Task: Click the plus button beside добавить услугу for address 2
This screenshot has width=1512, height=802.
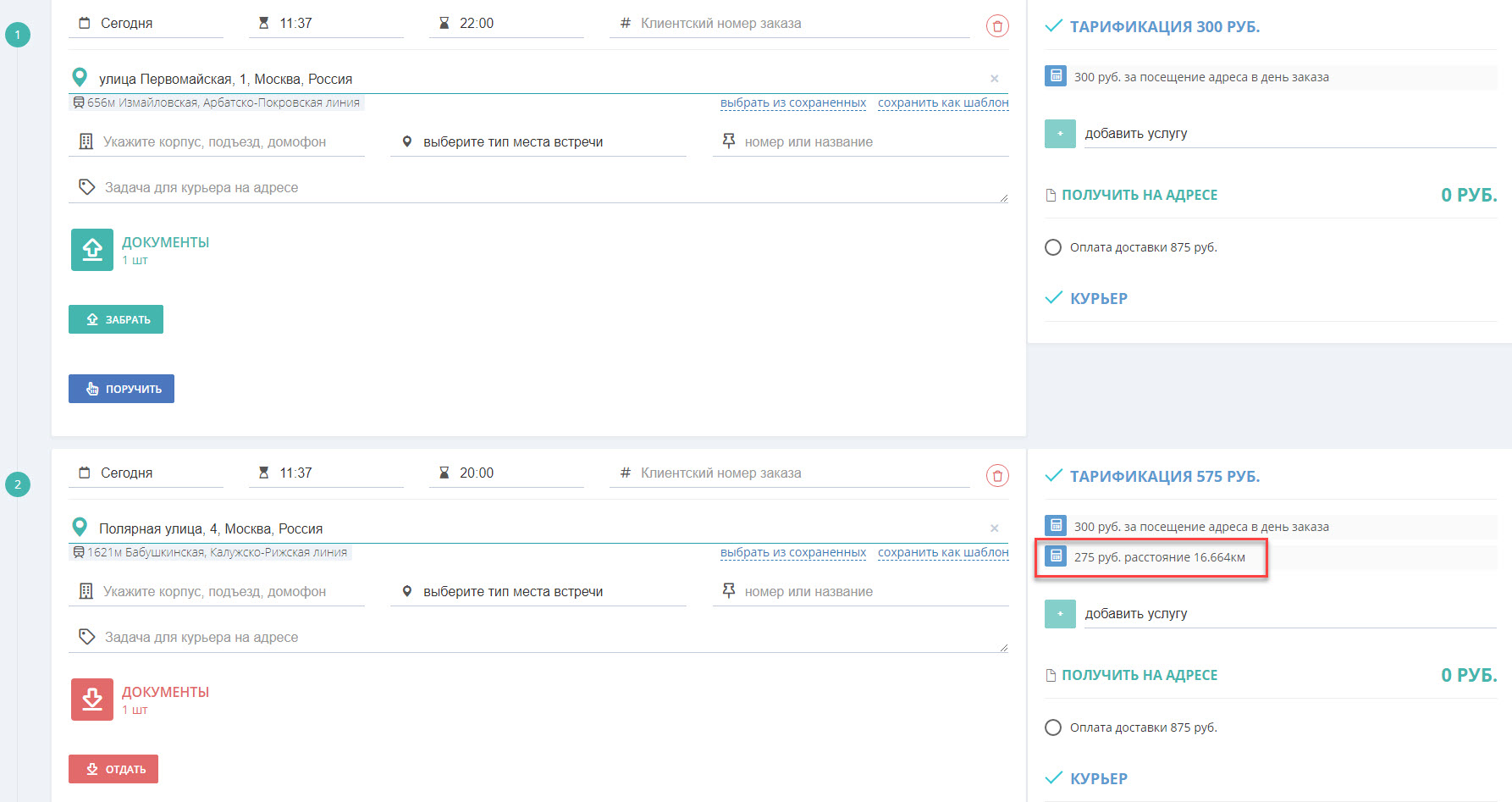Action: (x=1060, y=614)
